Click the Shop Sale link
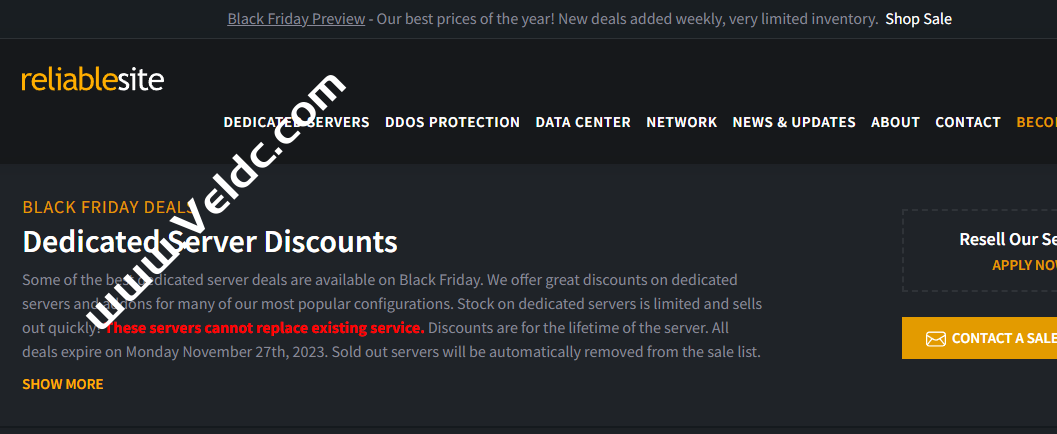 coord(918,19)
